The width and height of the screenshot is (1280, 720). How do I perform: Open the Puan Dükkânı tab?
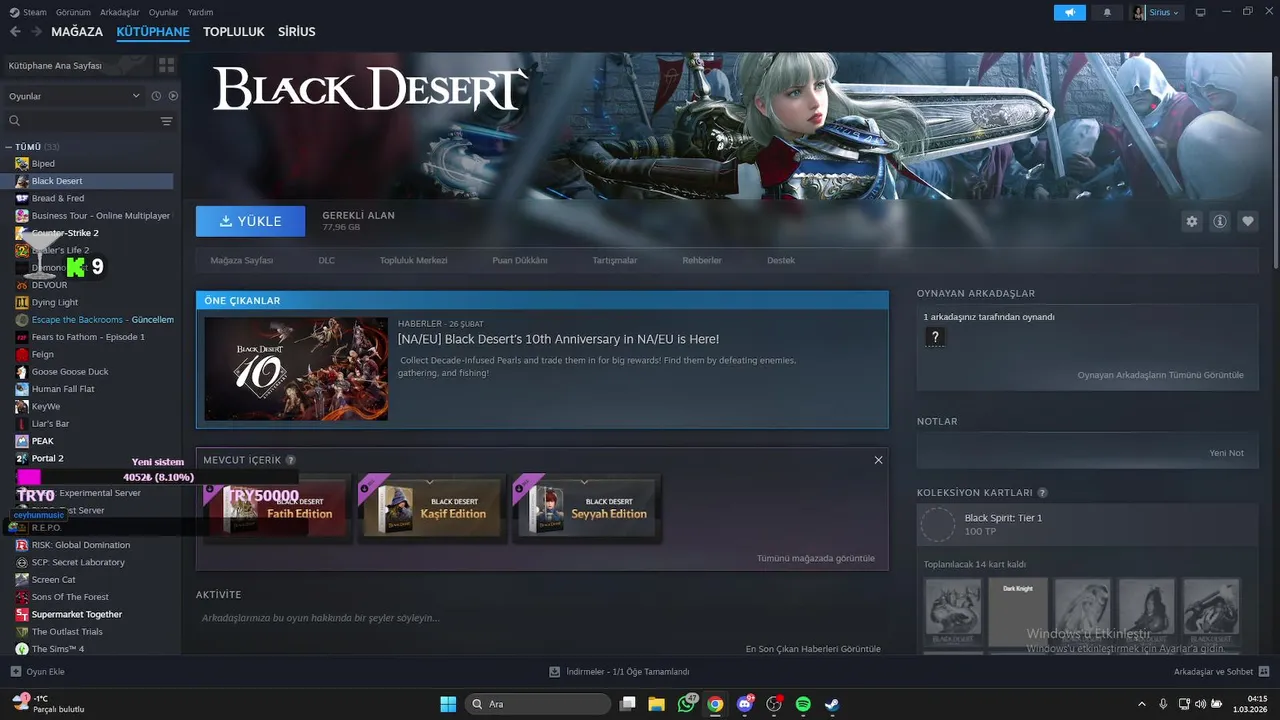[520, 260]
